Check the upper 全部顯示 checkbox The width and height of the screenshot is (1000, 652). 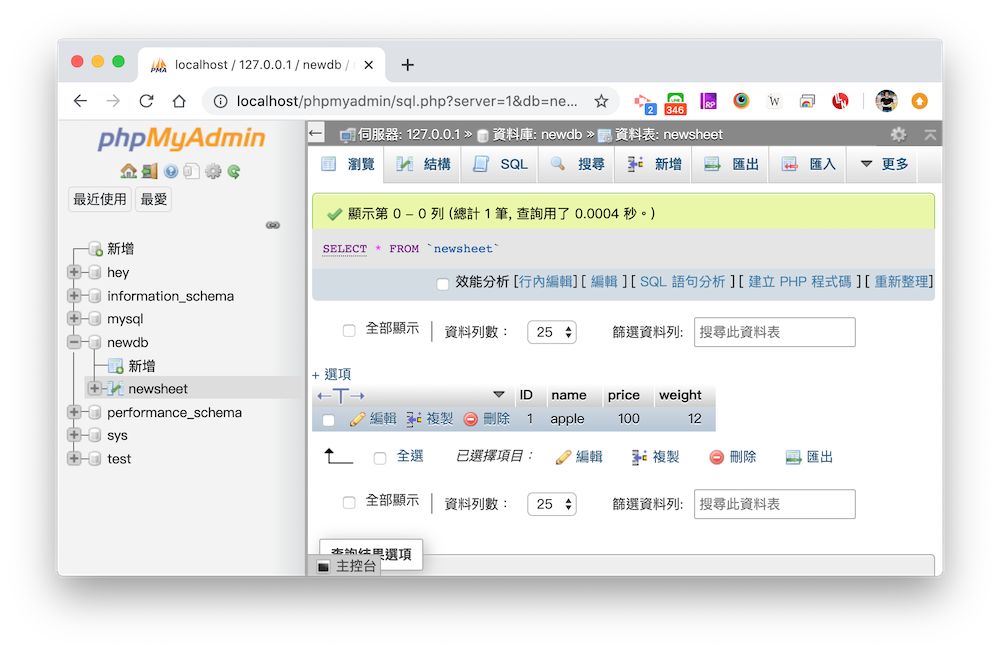349,330
